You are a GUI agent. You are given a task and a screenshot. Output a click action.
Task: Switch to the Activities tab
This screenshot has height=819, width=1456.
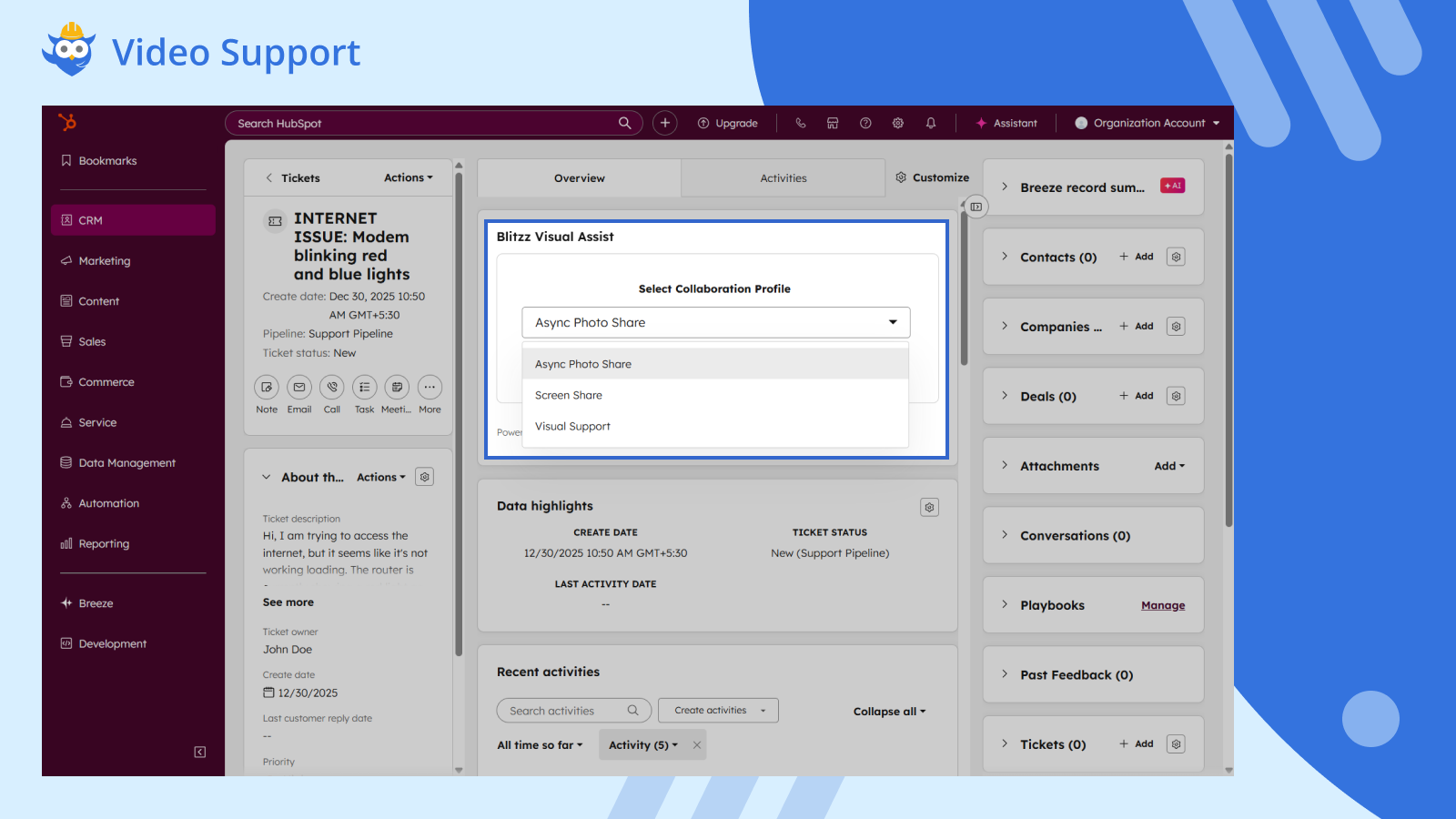784,177
